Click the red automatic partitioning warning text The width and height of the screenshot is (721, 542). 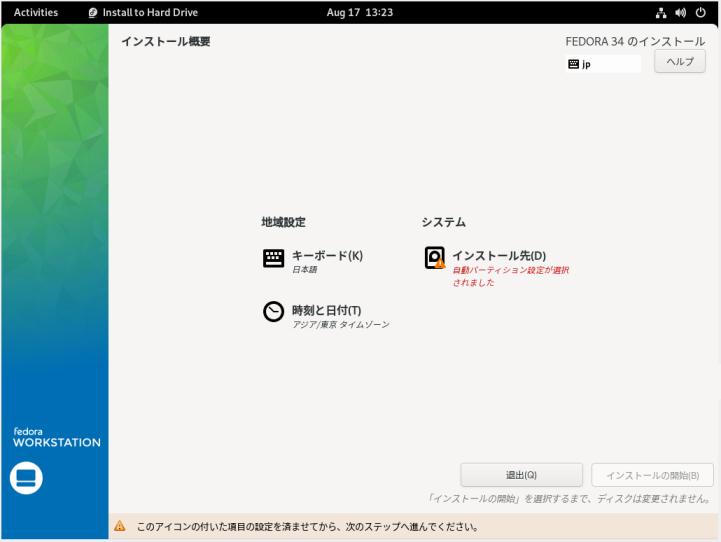click(511, 276)
